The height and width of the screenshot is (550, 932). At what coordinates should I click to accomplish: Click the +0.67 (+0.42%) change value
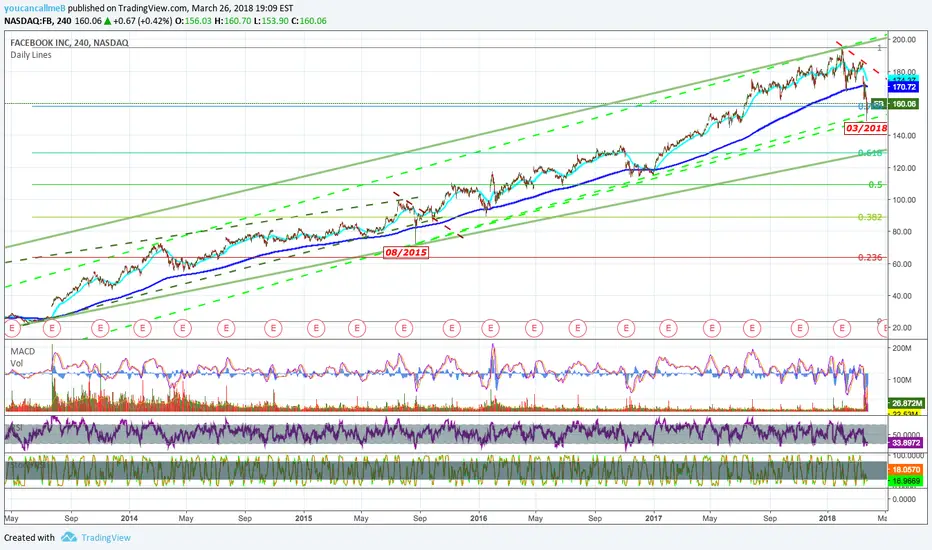tap(143, 21)
